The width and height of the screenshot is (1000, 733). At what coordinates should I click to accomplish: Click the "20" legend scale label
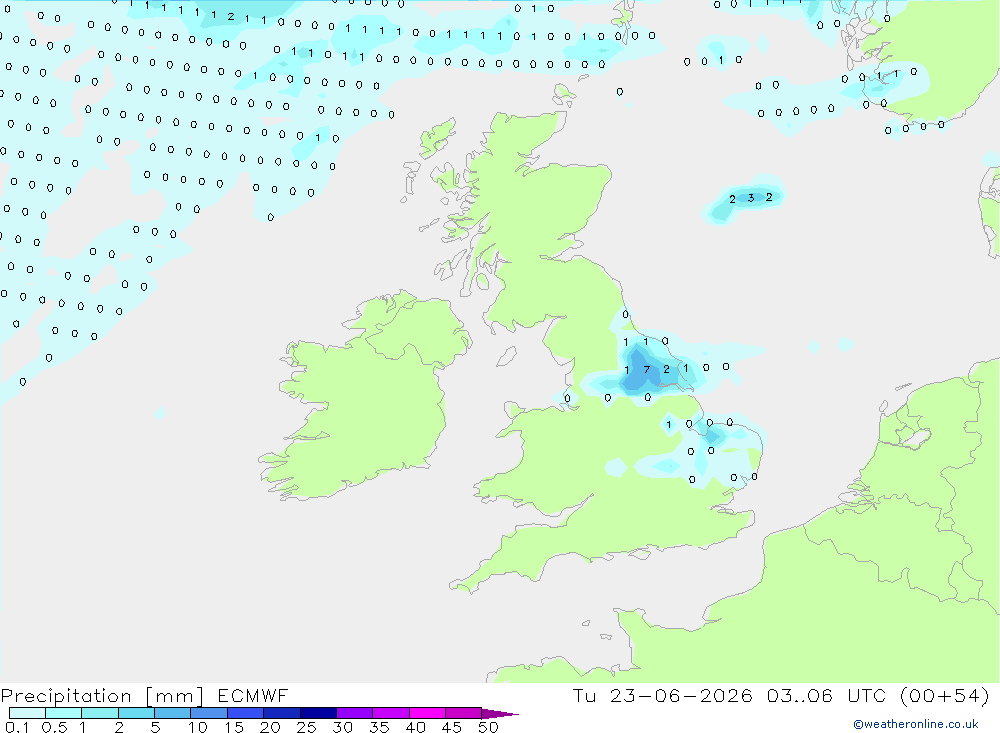click(270, 727)
